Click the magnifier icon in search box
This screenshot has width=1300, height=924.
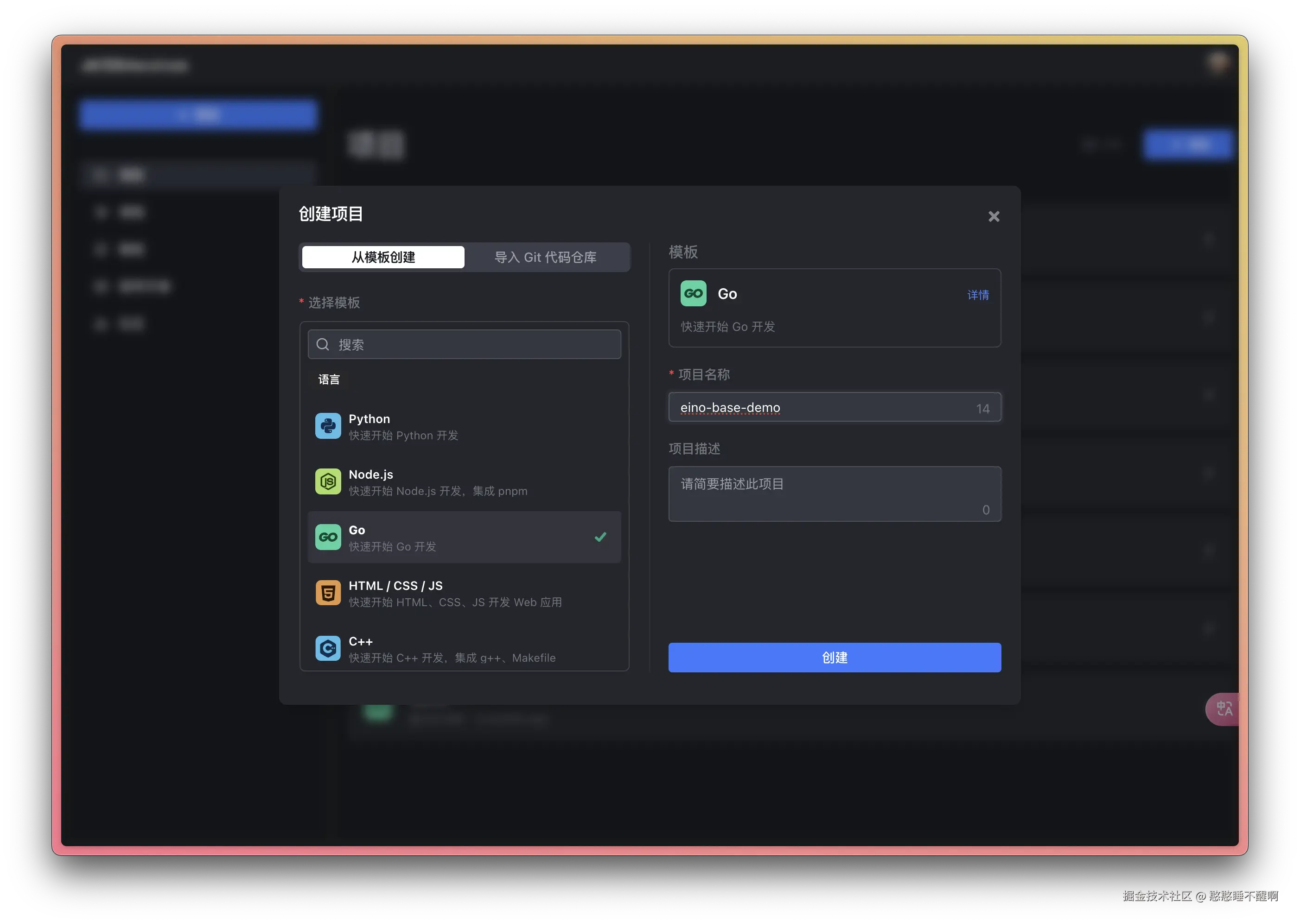click(323, 344)
